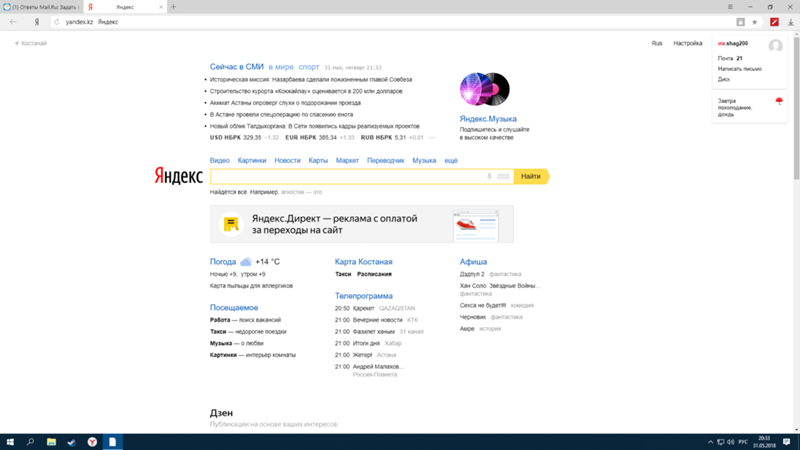Reload the page with refresh icon
The image size is (800, 450).
[57, 22]
